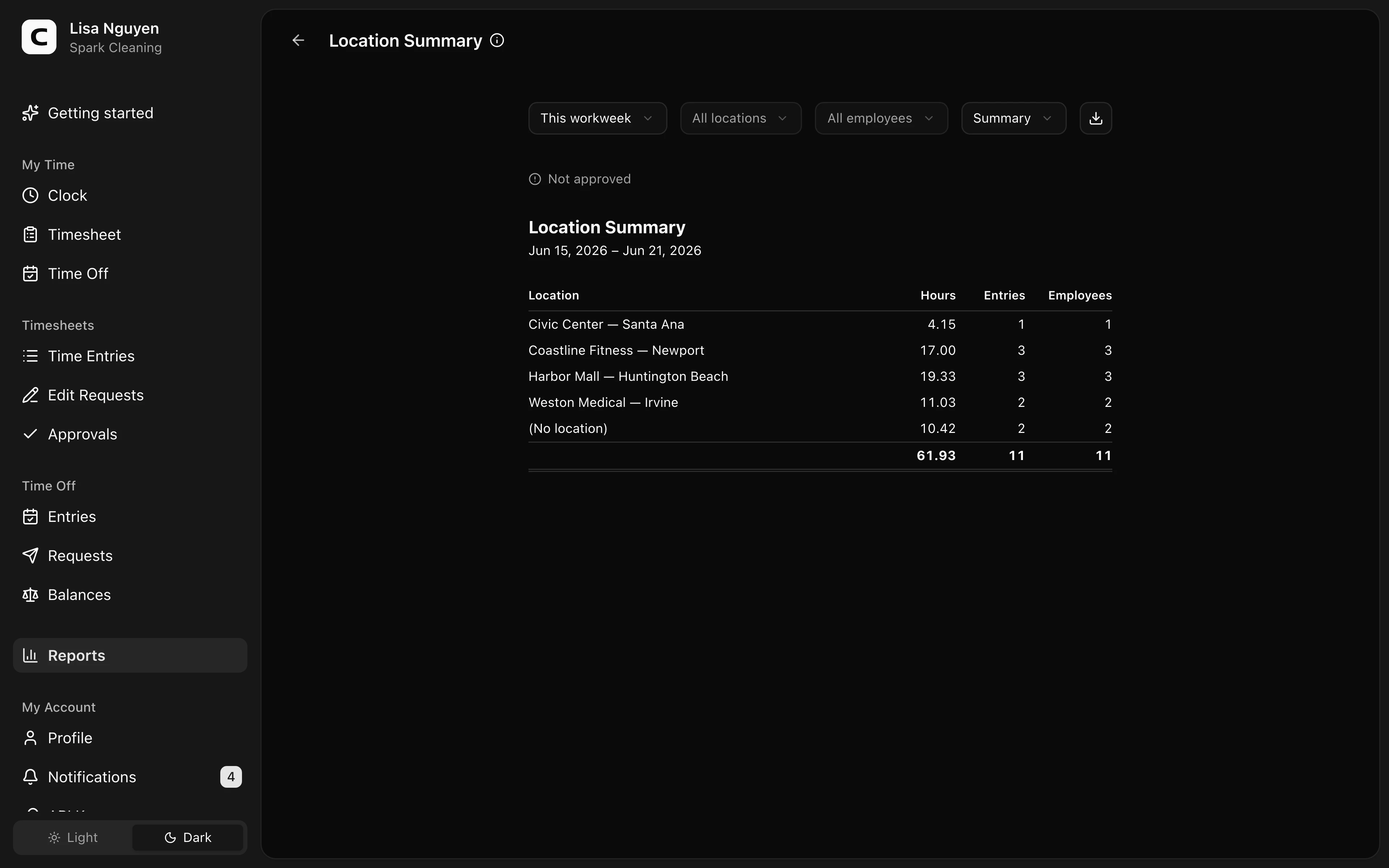
Task: Open the Summary view dropdown
Action: click(1014, 118)
